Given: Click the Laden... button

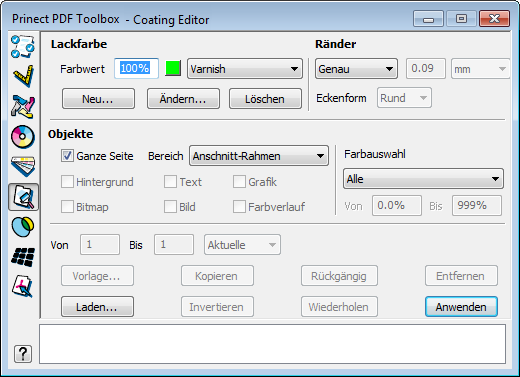Looking at the screenshot, I should click(x=97, y=307).
